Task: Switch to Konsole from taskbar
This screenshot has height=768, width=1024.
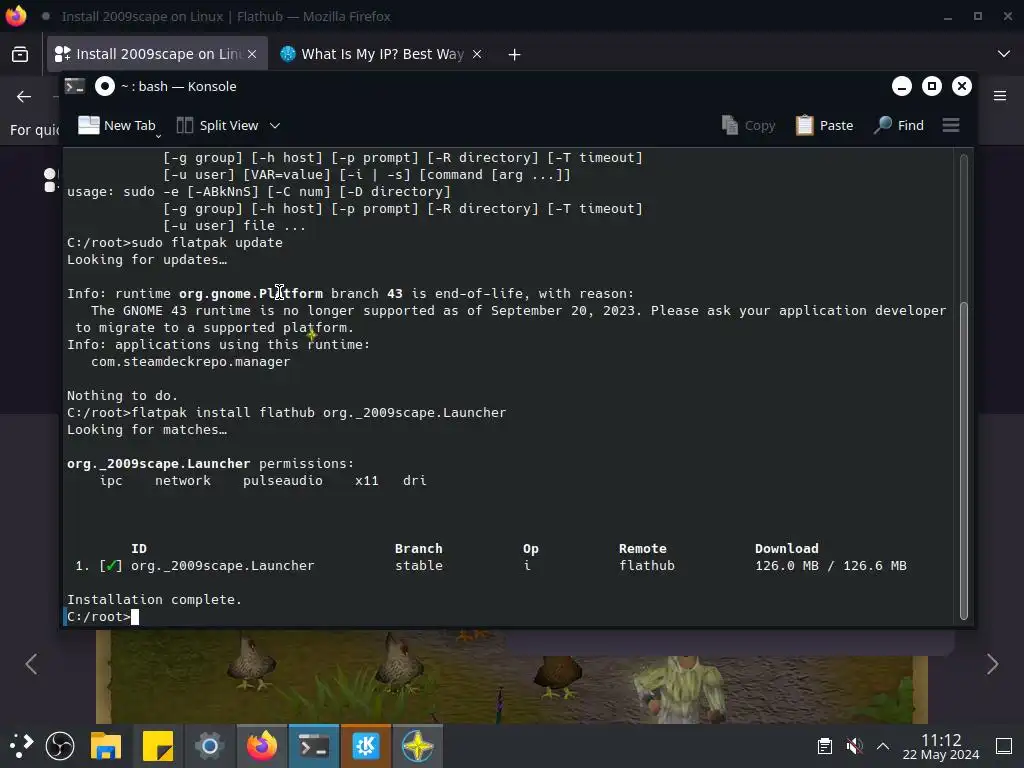Action: pyautogui.click(x=313, y=745)
